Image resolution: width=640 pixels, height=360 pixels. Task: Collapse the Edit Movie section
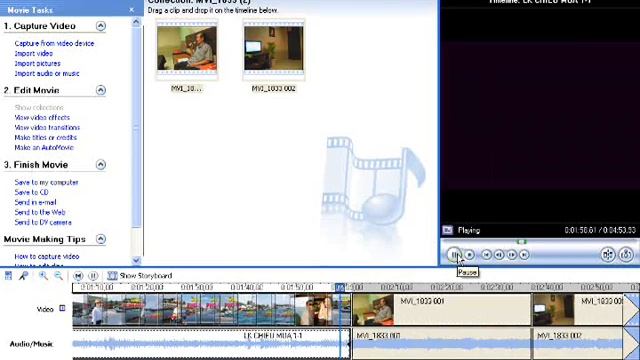coord(101,90)
